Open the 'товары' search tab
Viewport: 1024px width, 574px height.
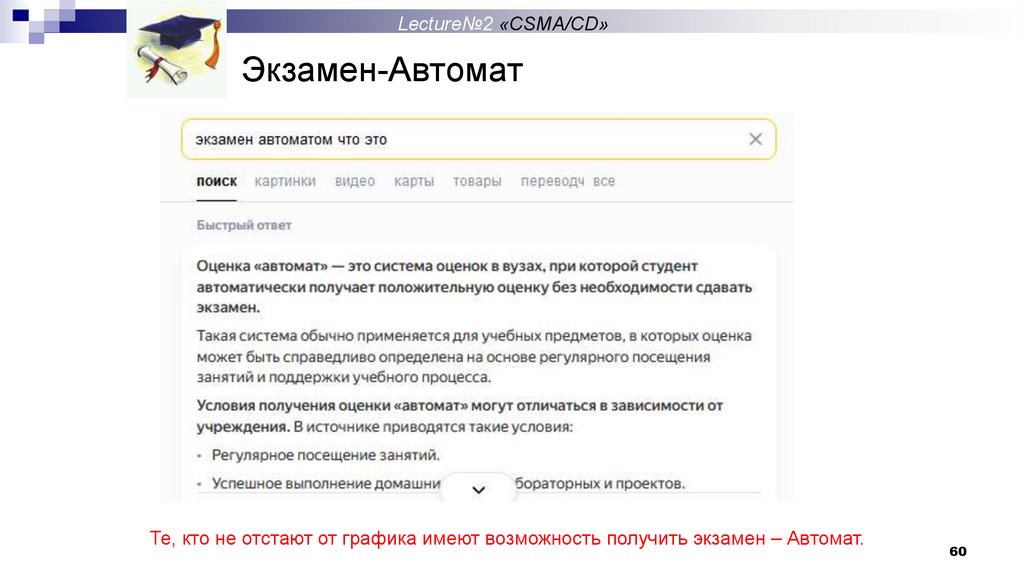click(x=477, y=181)
